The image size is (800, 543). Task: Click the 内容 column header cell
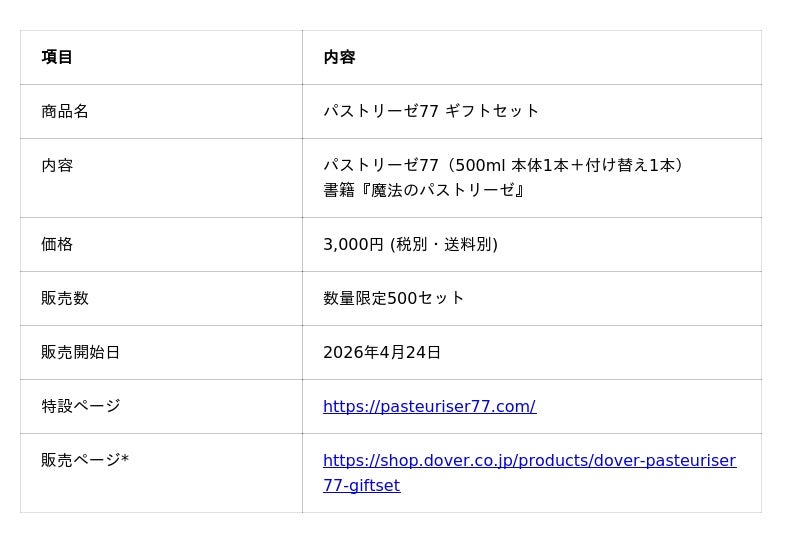[339, 57]
